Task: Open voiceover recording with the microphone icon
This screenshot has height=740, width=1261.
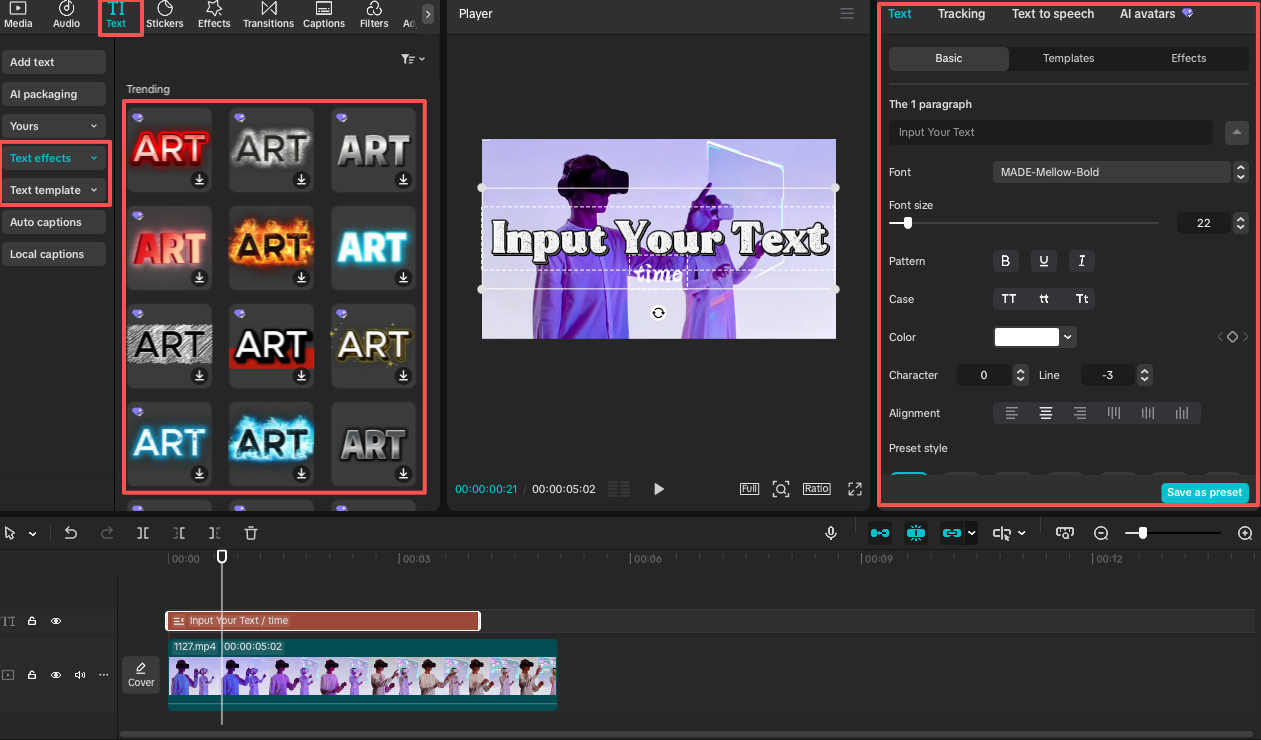Action: coord(831,533)
